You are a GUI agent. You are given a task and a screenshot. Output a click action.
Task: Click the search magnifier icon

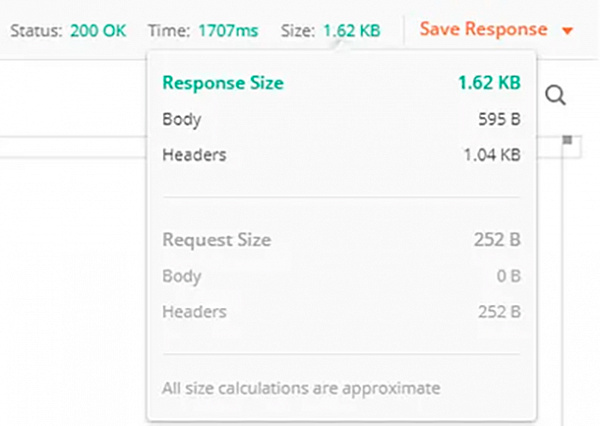click(556, 96)
